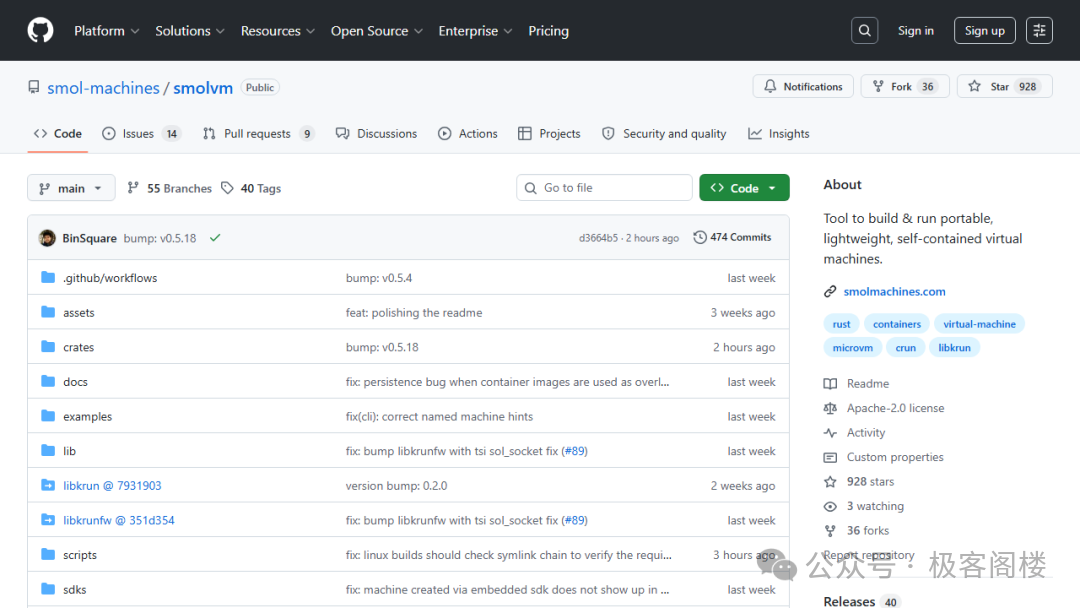Click the Custom properties note icon
The width and height of the screenshot is (1080, 608).
(830, 457)
